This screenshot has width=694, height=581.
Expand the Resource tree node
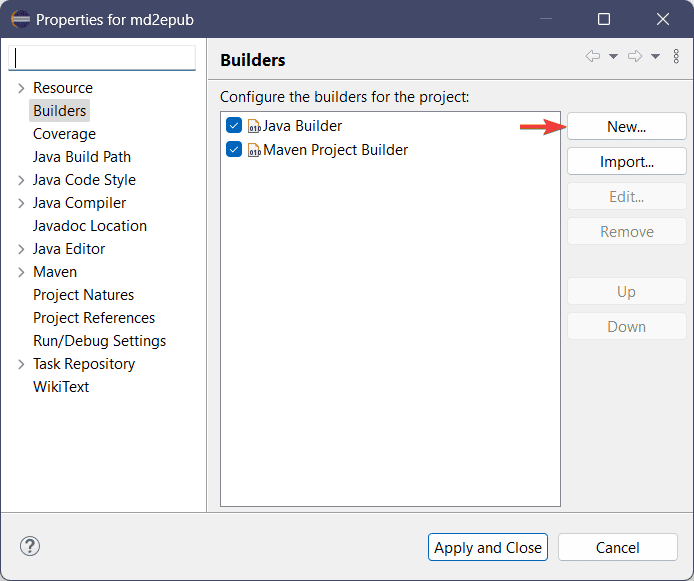[21, 88]
